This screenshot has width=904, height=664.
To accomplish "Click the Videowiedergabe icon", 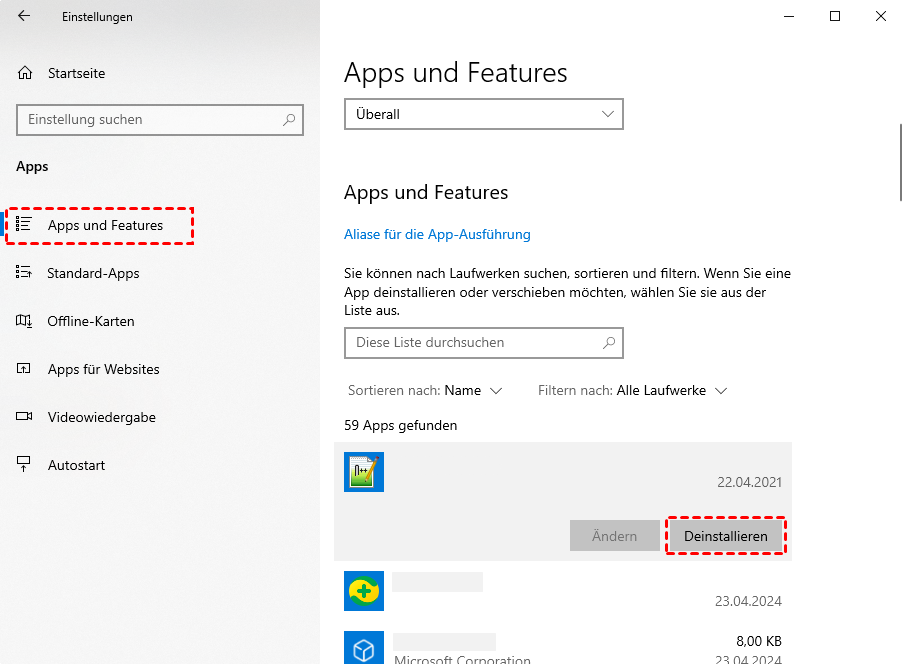I will (24, 417).
